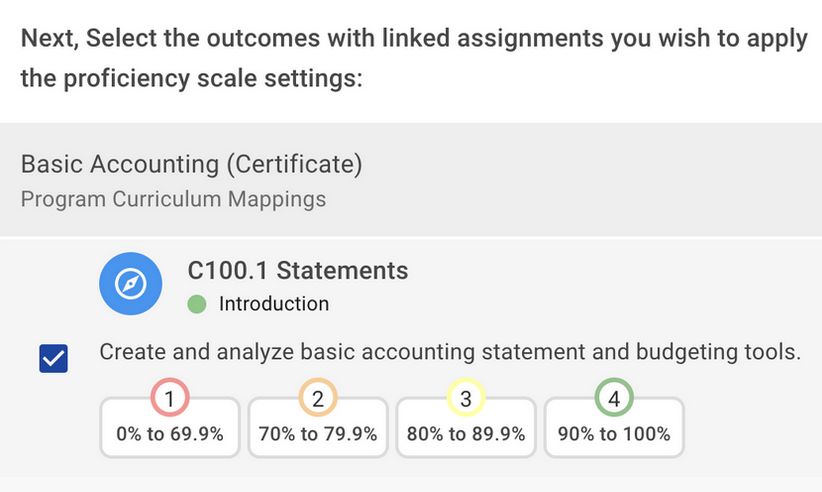Uncheck the C100.1 Statements outcome checkbox
Viewport: 822px width, 492px height.
click(53, 358)
